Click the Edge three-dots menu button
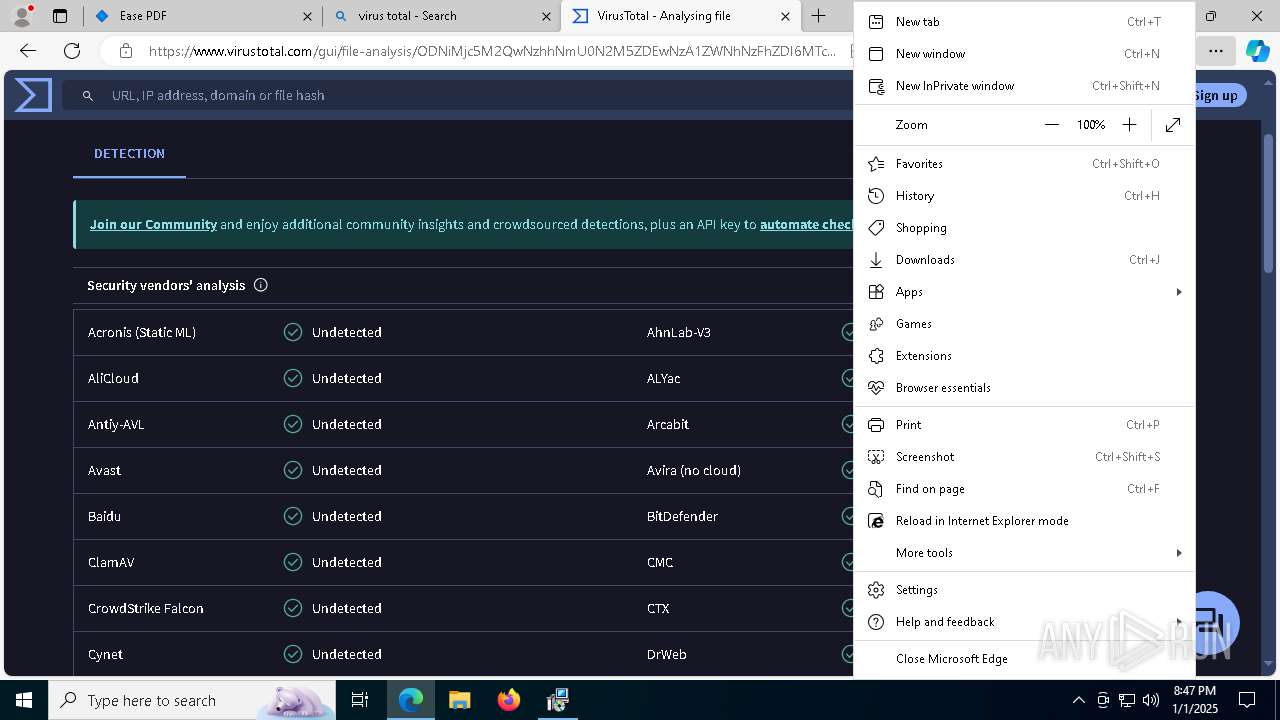The image size is (1280, 720). pyautogui.click(x=1215, y=51)
